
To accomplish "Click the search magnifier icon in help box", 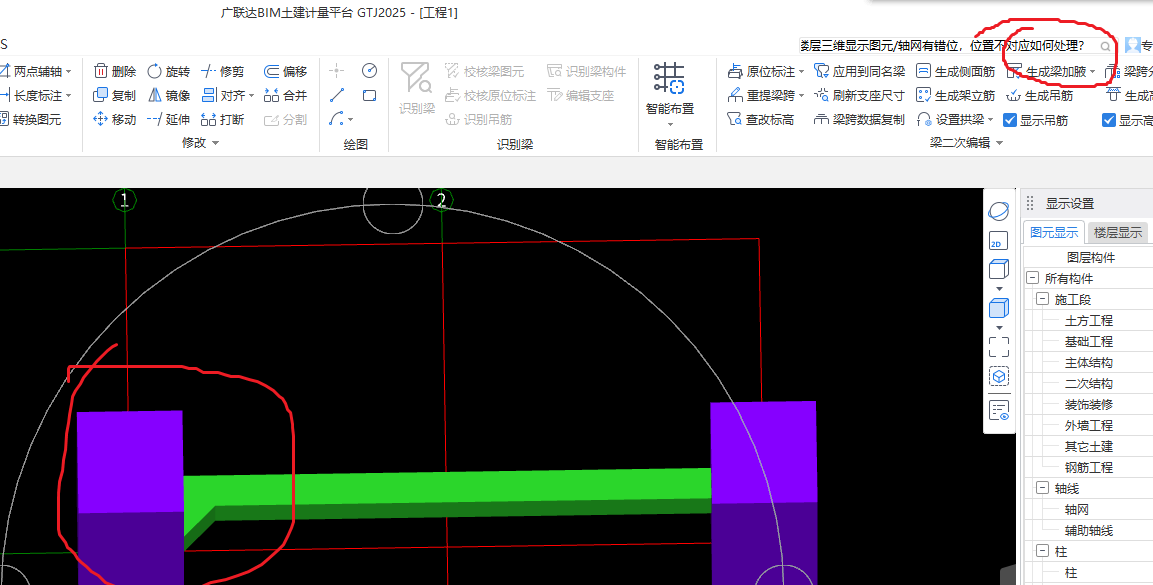I will coord(1105,46).
